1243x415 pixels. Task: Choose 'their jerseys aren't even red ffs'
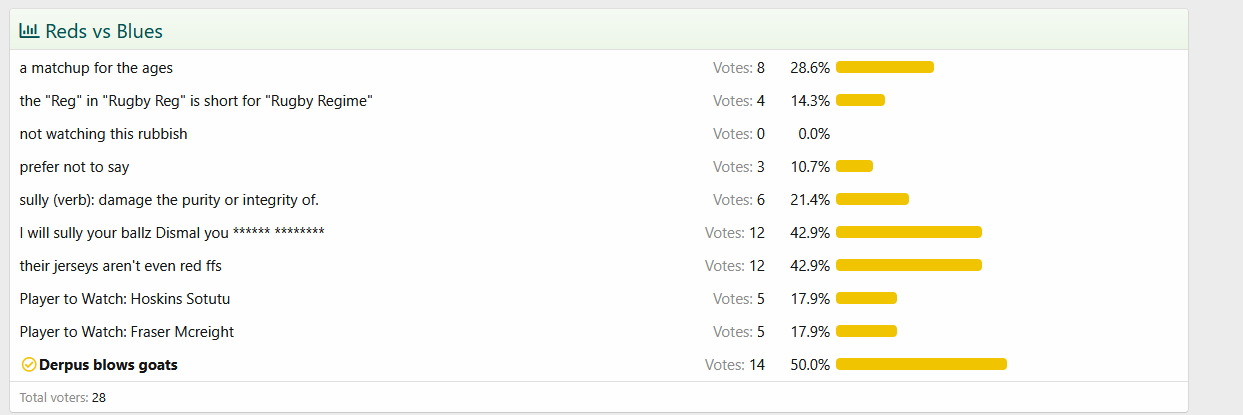(120, 266)
